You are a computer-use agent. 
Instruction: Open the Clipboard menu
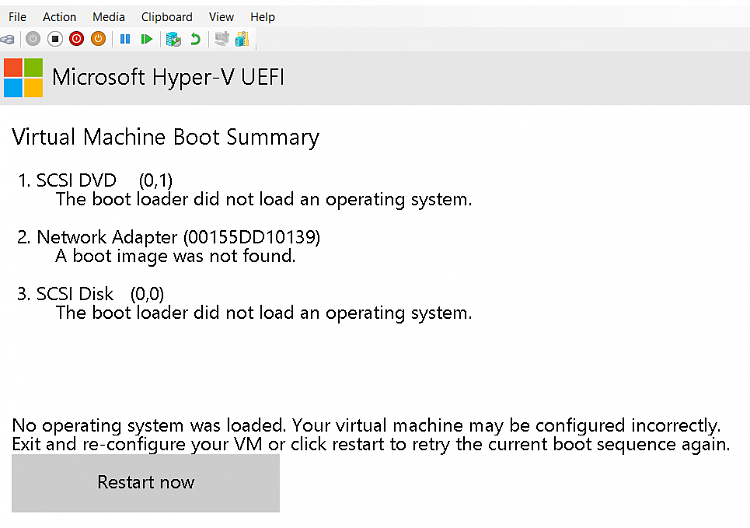[x=166, y=17]
